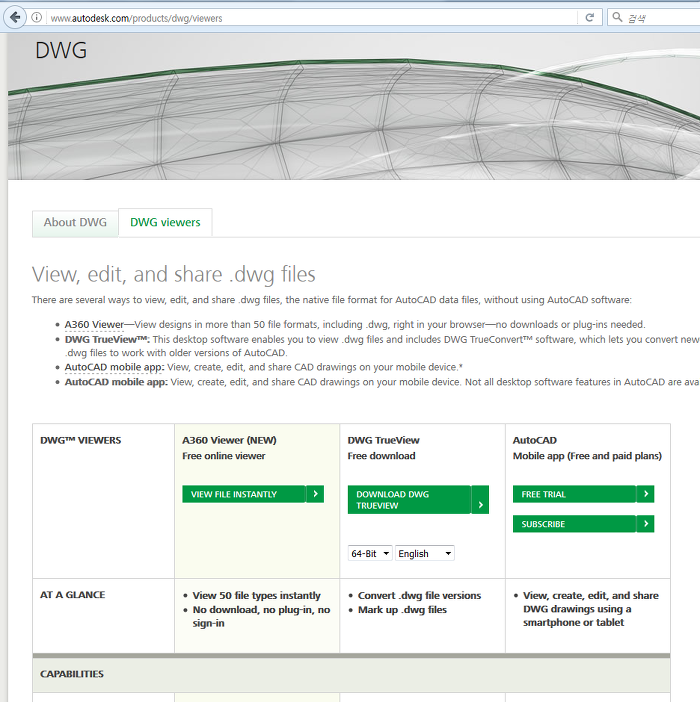Click 'Mobile app (Free and paid plans)' text

pos(587,456)
